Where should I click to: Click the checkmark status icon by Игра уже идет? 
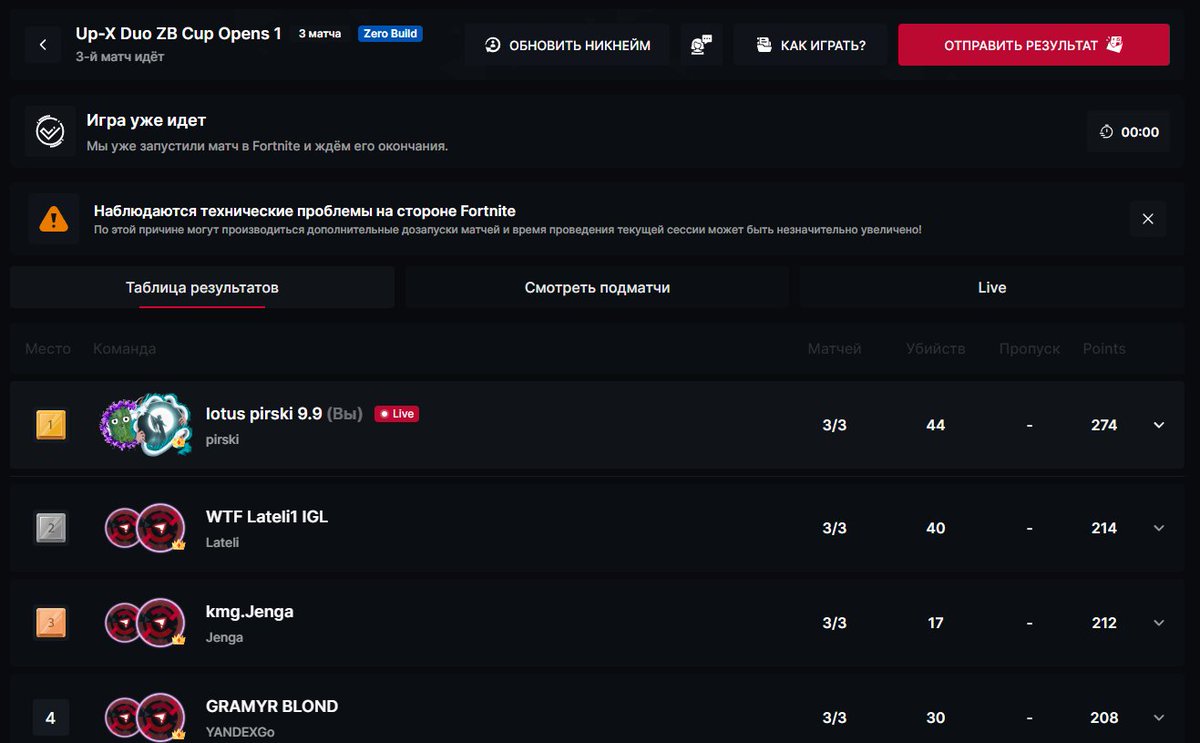[x=50, y=131]
